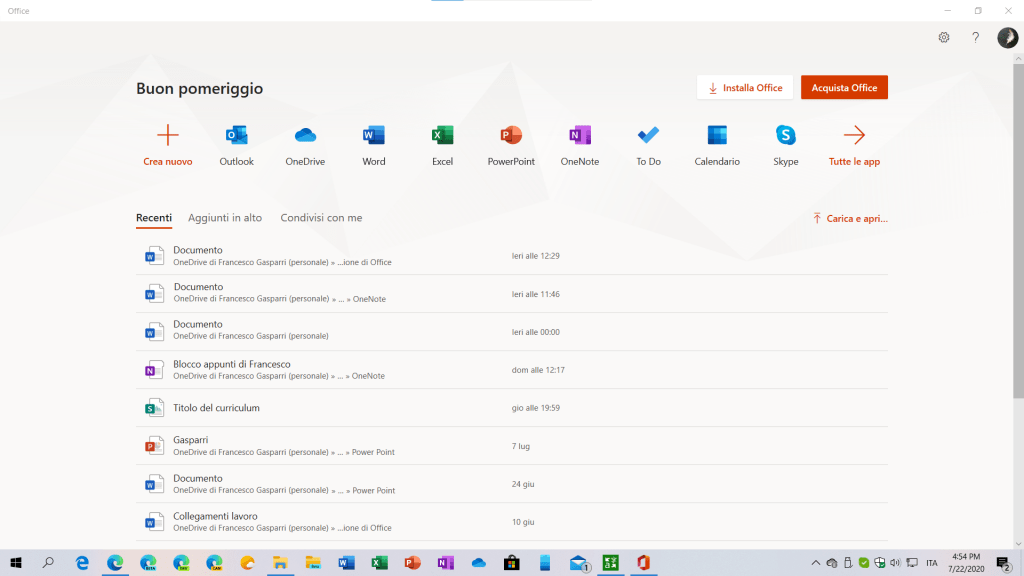Click the Crea nuovo plus icon

pyautogui.click(x=168, y=136)
